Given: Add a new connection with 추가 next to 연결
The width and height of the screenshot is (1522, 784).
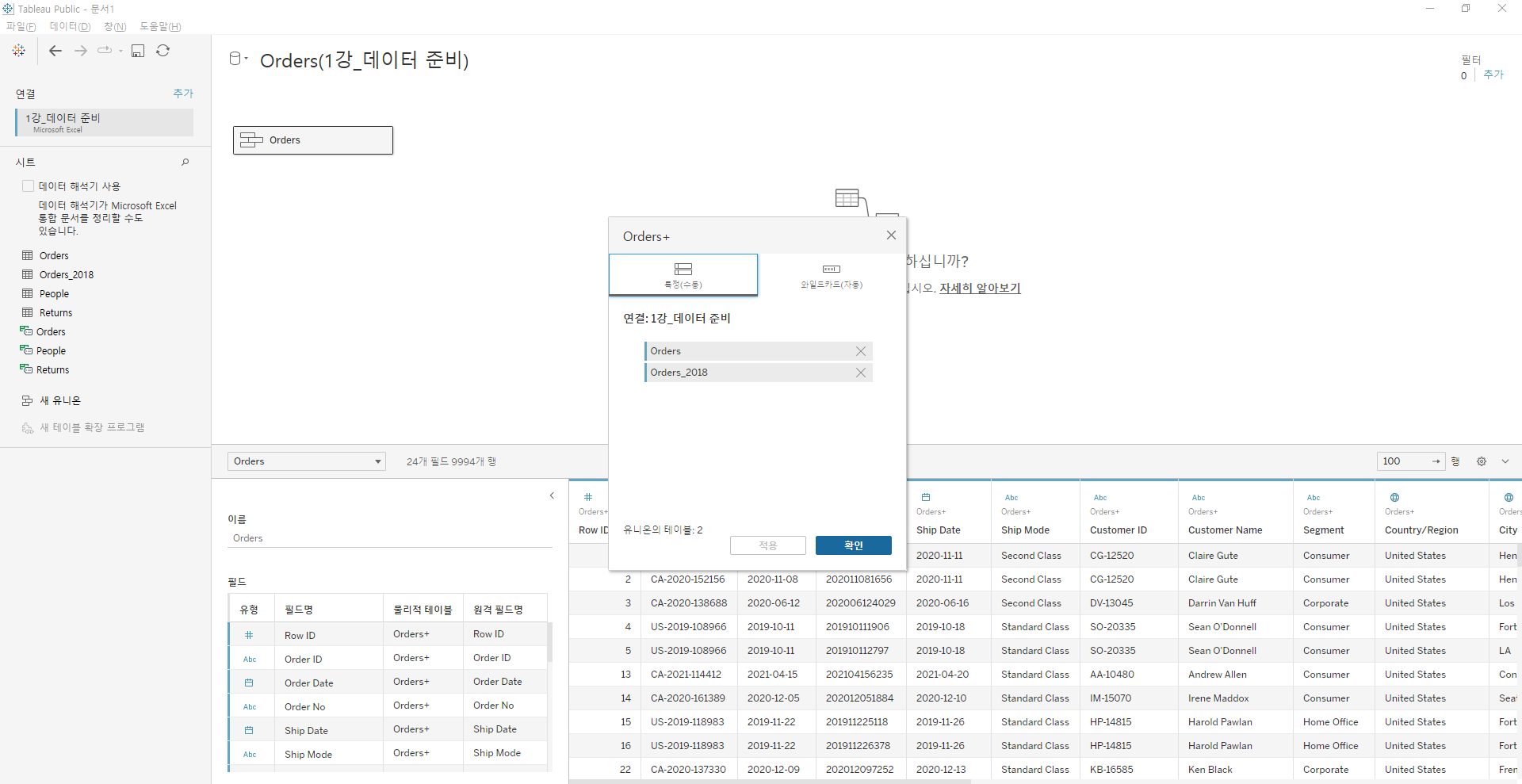Looking at the screenshot, I should tap(183, 94).
